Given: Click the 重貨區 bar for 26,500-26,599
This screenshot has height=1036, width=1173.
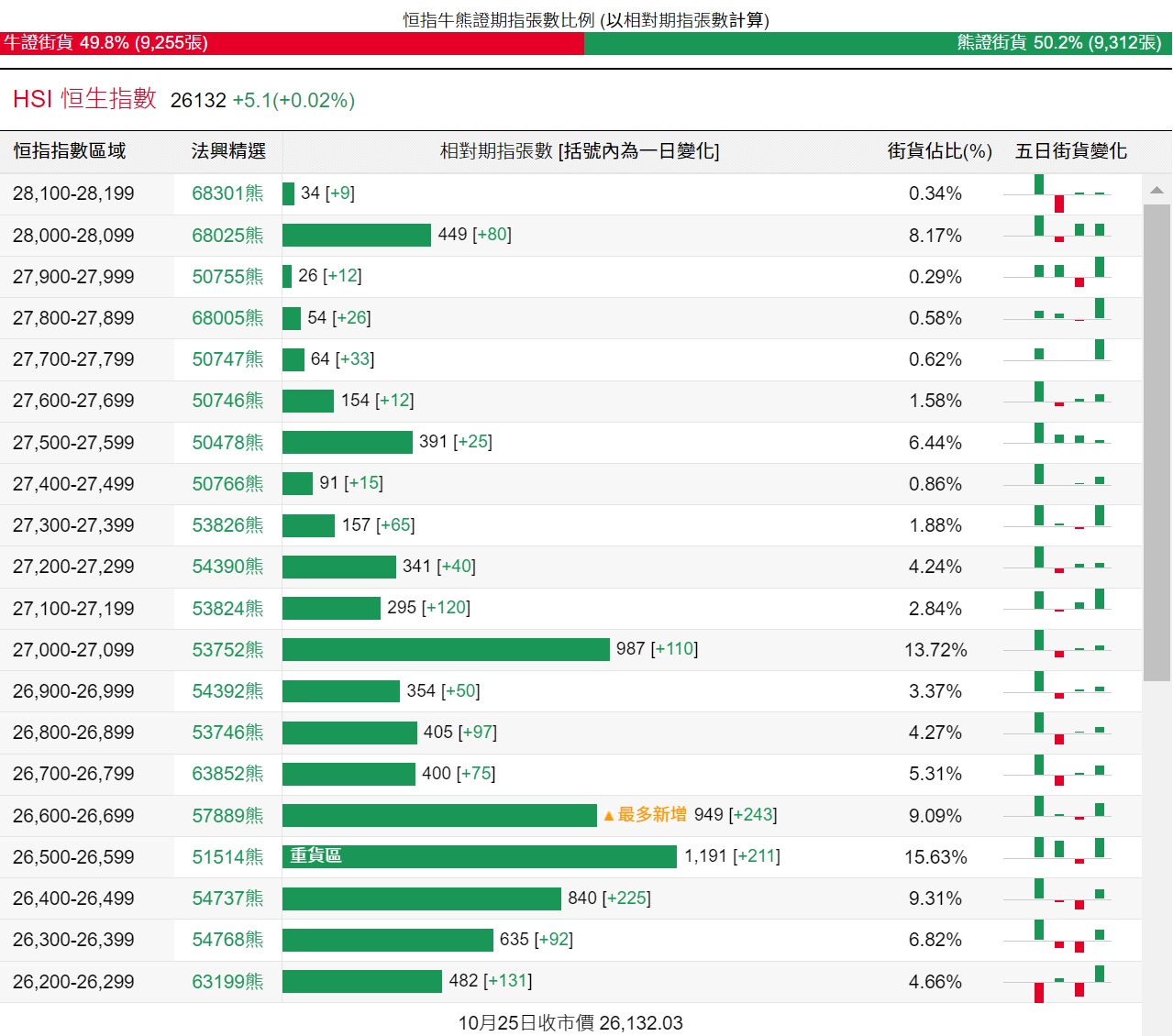Looking at the screenshot, I should coord(479,856).
